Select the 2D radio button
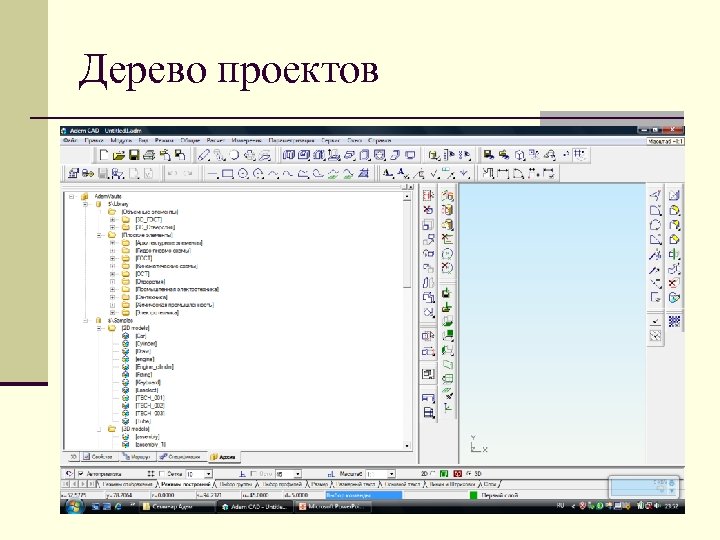This screenshot has width=720, height=540. coord(432,473)
